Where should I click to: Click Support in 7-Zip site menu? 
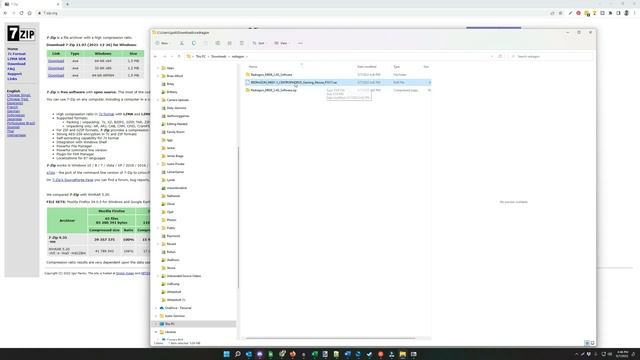tap(15, 74)
